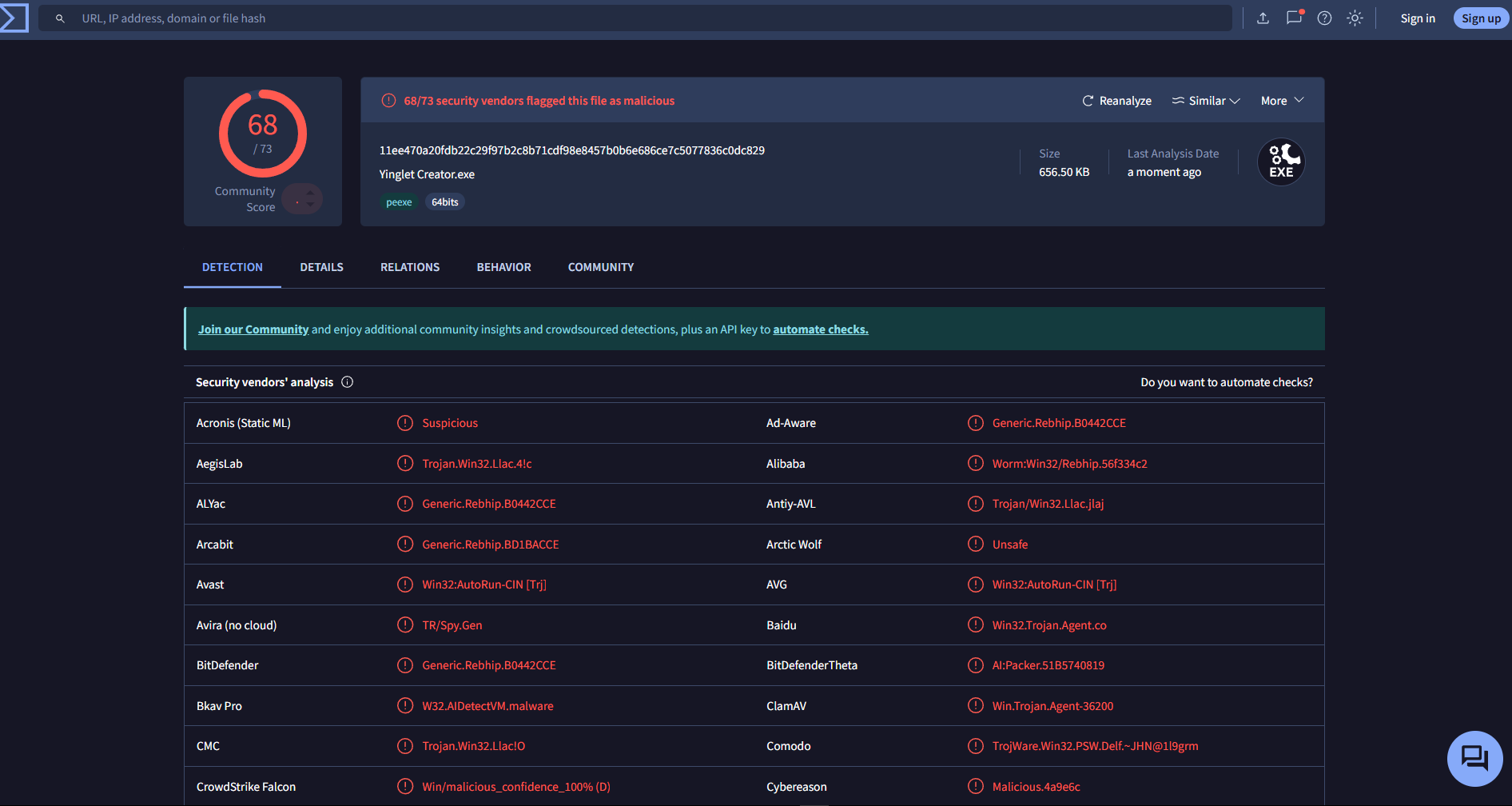The image size is (1512, 806).
Task: Click the upload file icon
Action: (1263, 18)
